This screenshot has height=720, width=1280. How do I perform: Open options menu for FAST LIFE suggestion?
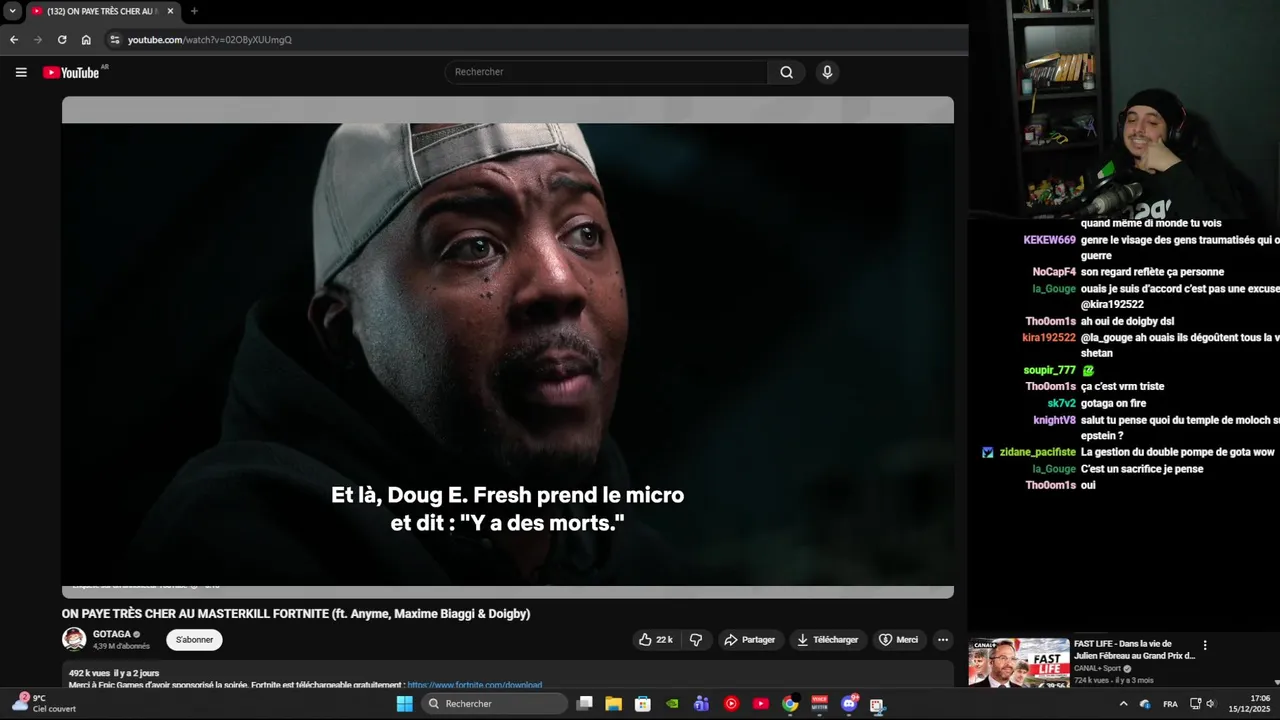tap(1205, 646)
